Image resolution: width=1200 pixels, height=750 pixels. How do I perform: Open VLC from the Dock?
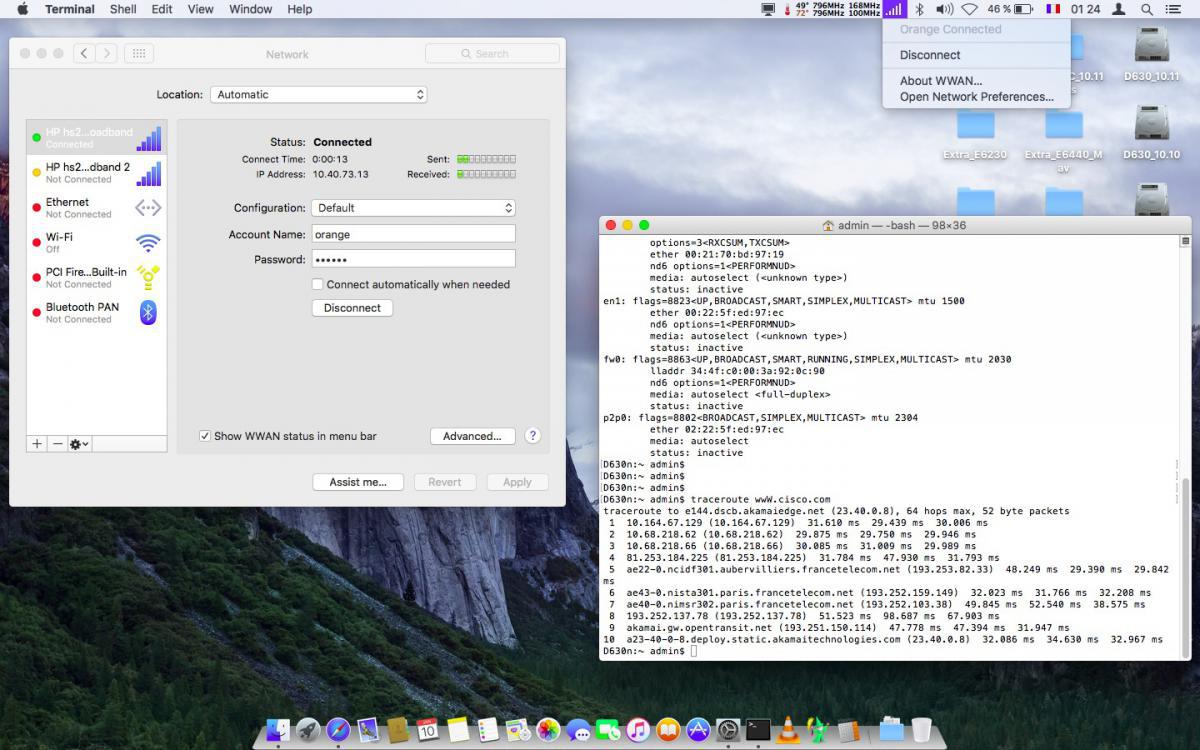coord(788,729)
